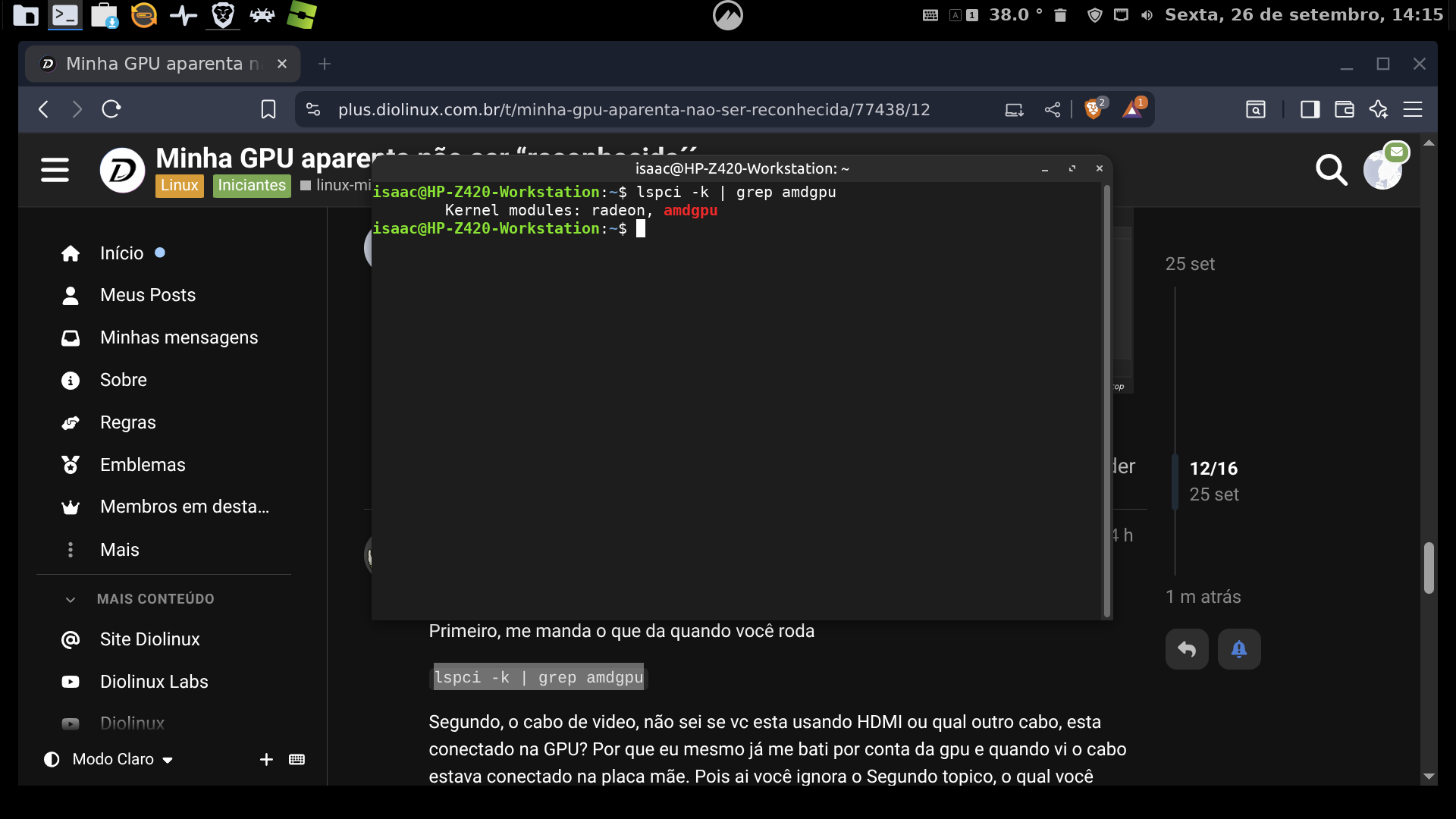Viewport: 1456px width, 819px height.
Task: Open Brave Wallet icon in toolbar
Action: click(1344, 110)
